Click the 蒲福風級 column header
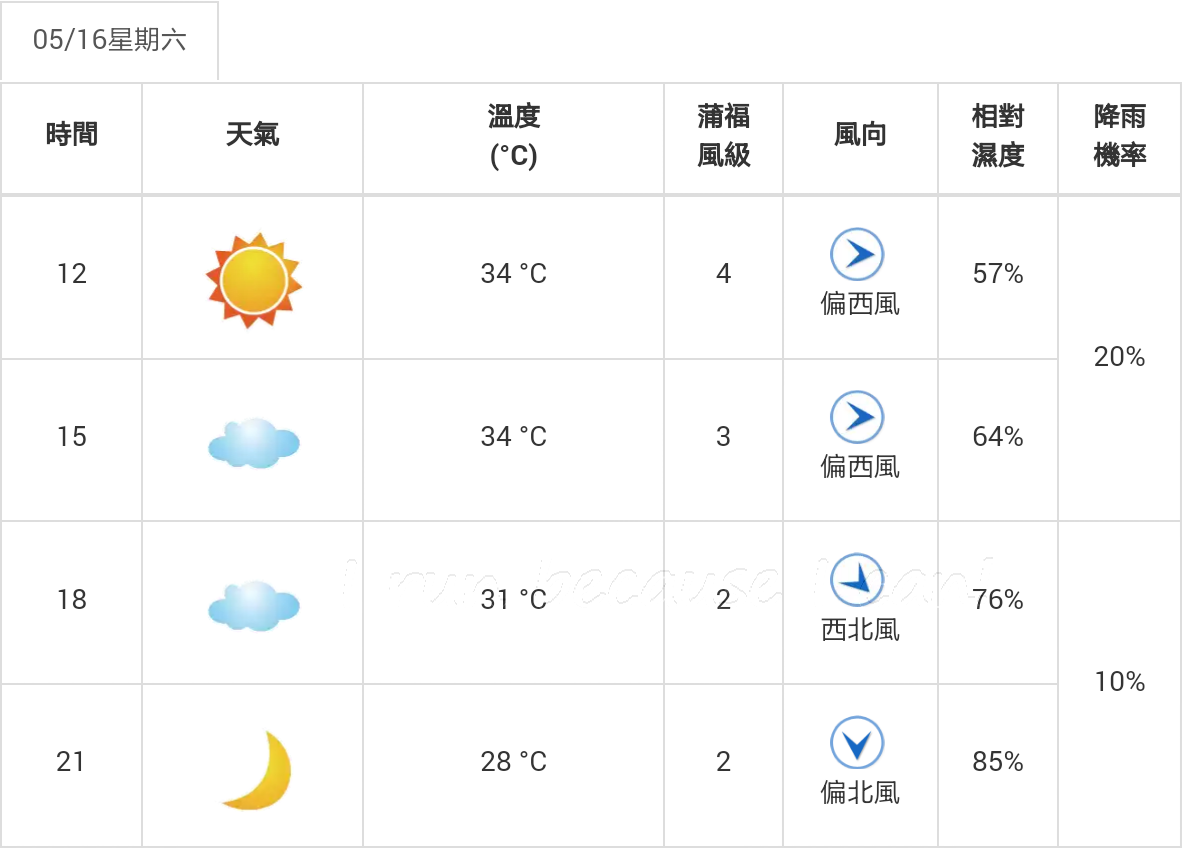1182x848 pixels. point(723,136)
